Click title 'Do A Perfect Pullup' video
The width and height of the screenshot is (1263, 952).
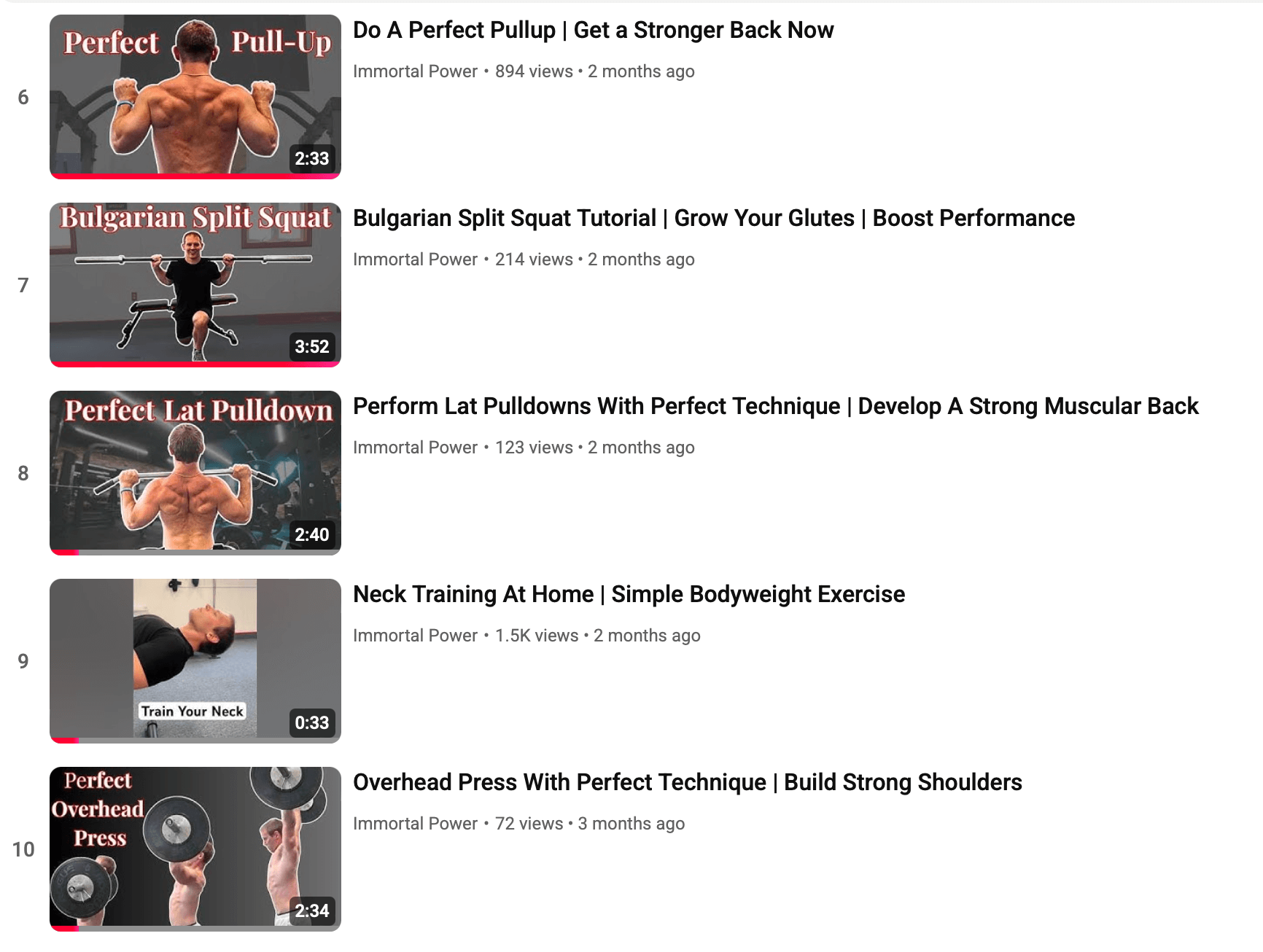click(593, 30)
